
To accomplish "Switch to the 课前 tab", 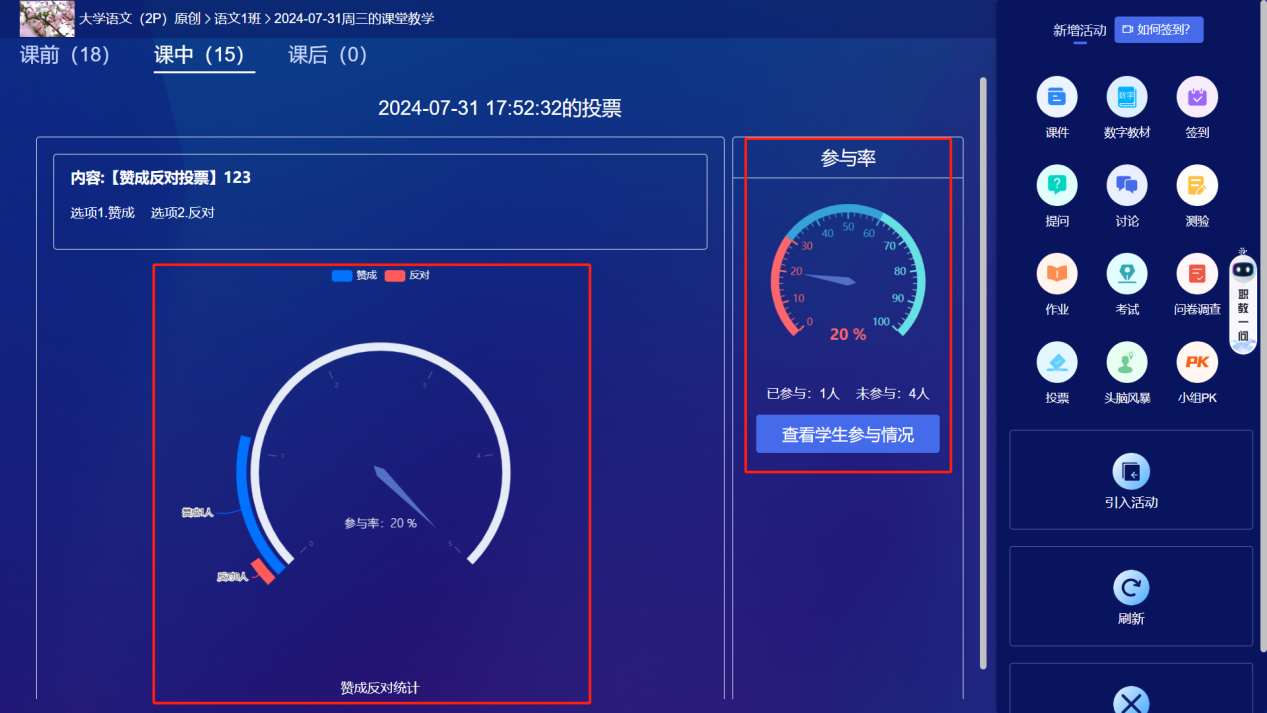I will [64, 57].
